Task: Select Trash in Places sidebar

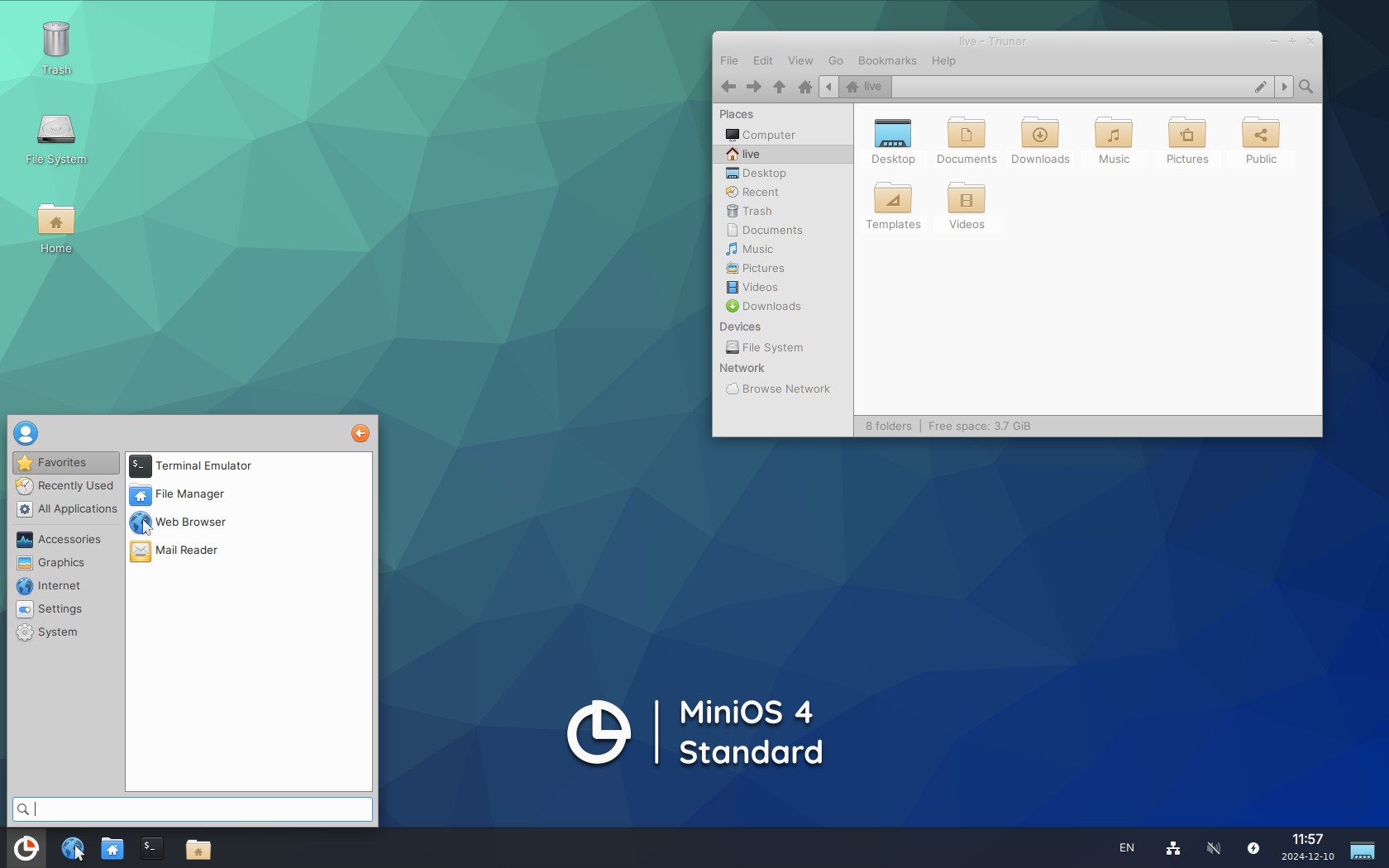Action: pos(783,211)
